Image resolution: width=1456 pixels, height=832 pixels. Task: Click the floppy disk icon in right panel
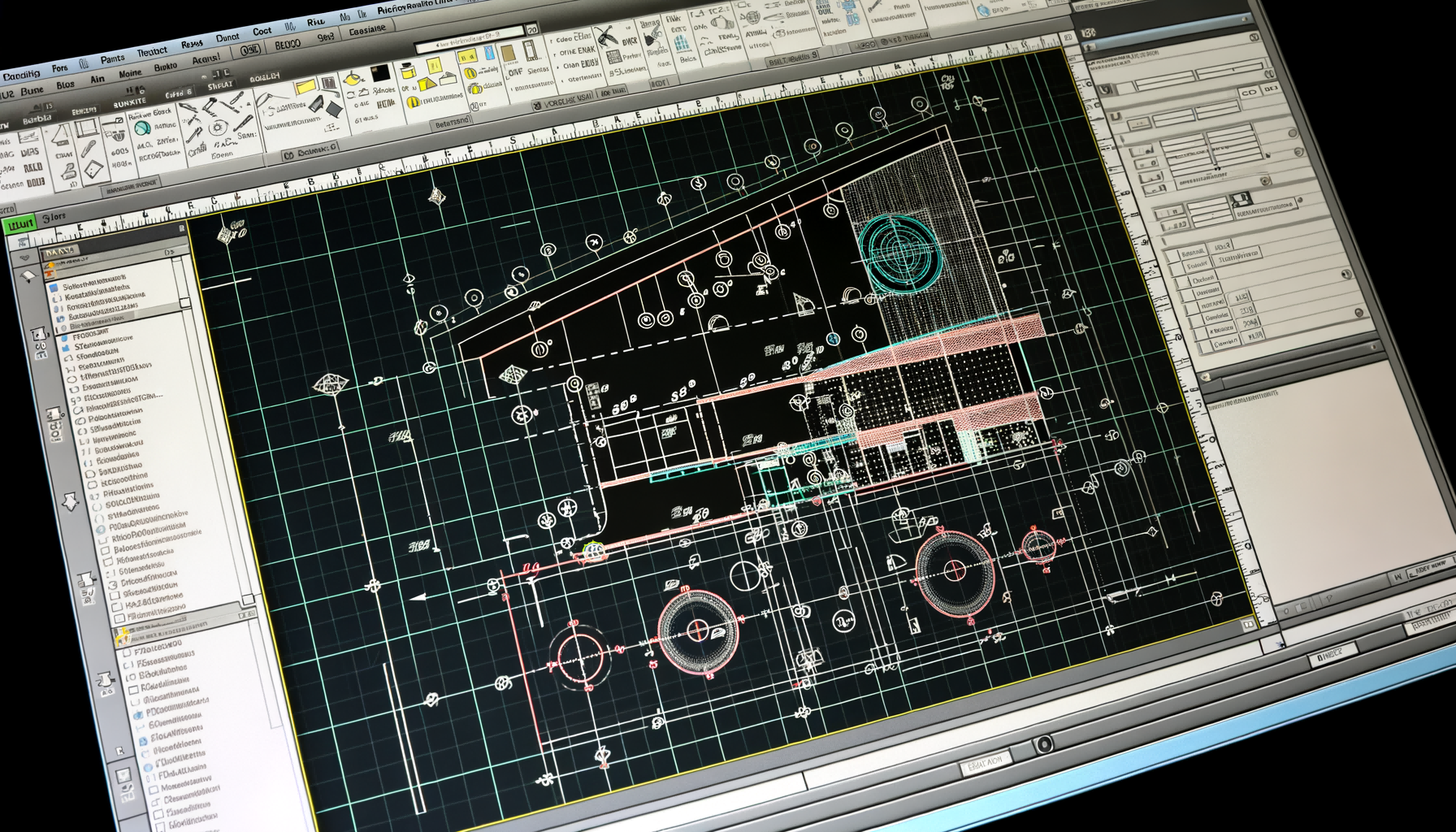click(x=1241, y=199)
